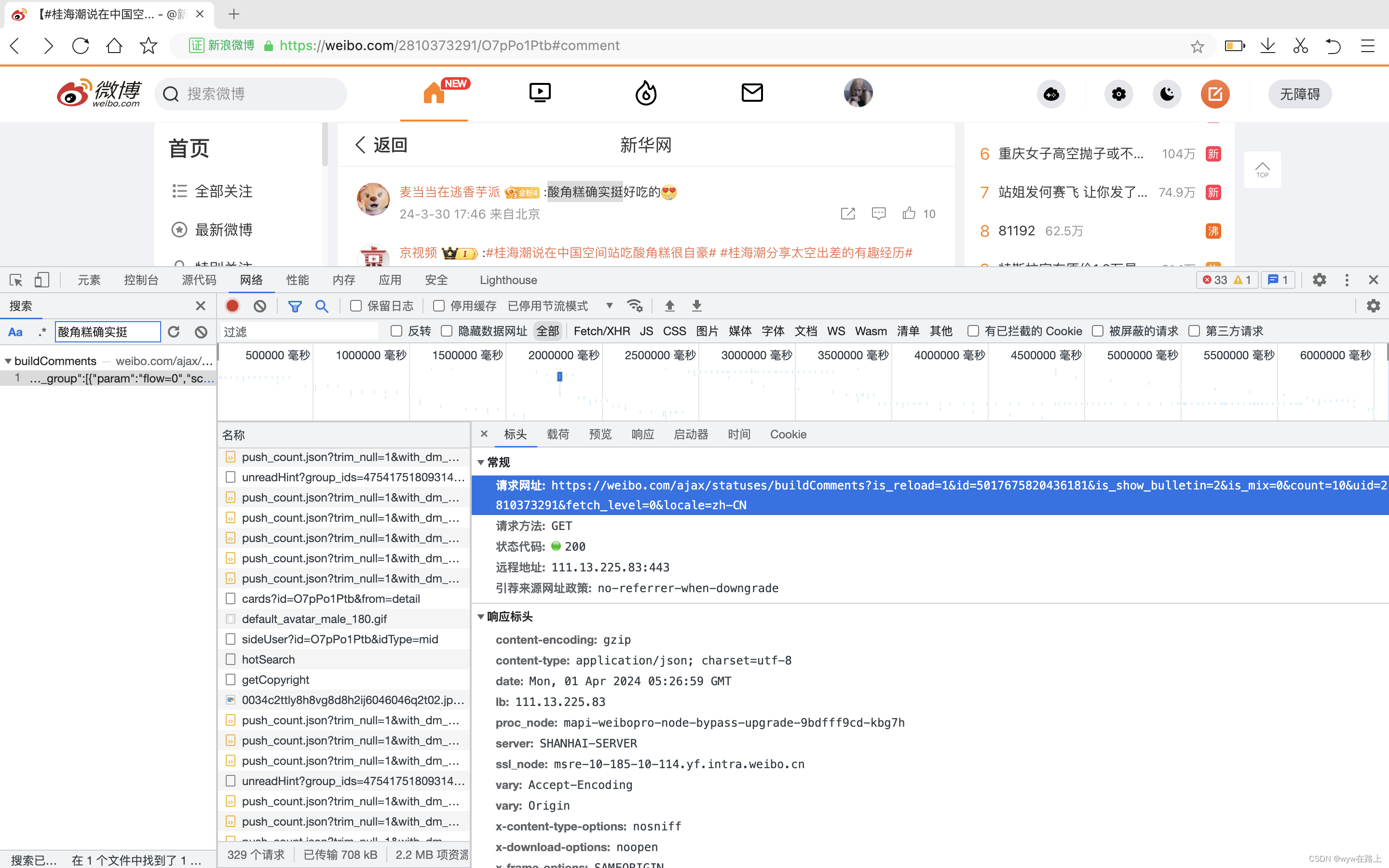Click TOP back-to-top button
This screenshot has height=868, width=1389.
click(1262, 169)
